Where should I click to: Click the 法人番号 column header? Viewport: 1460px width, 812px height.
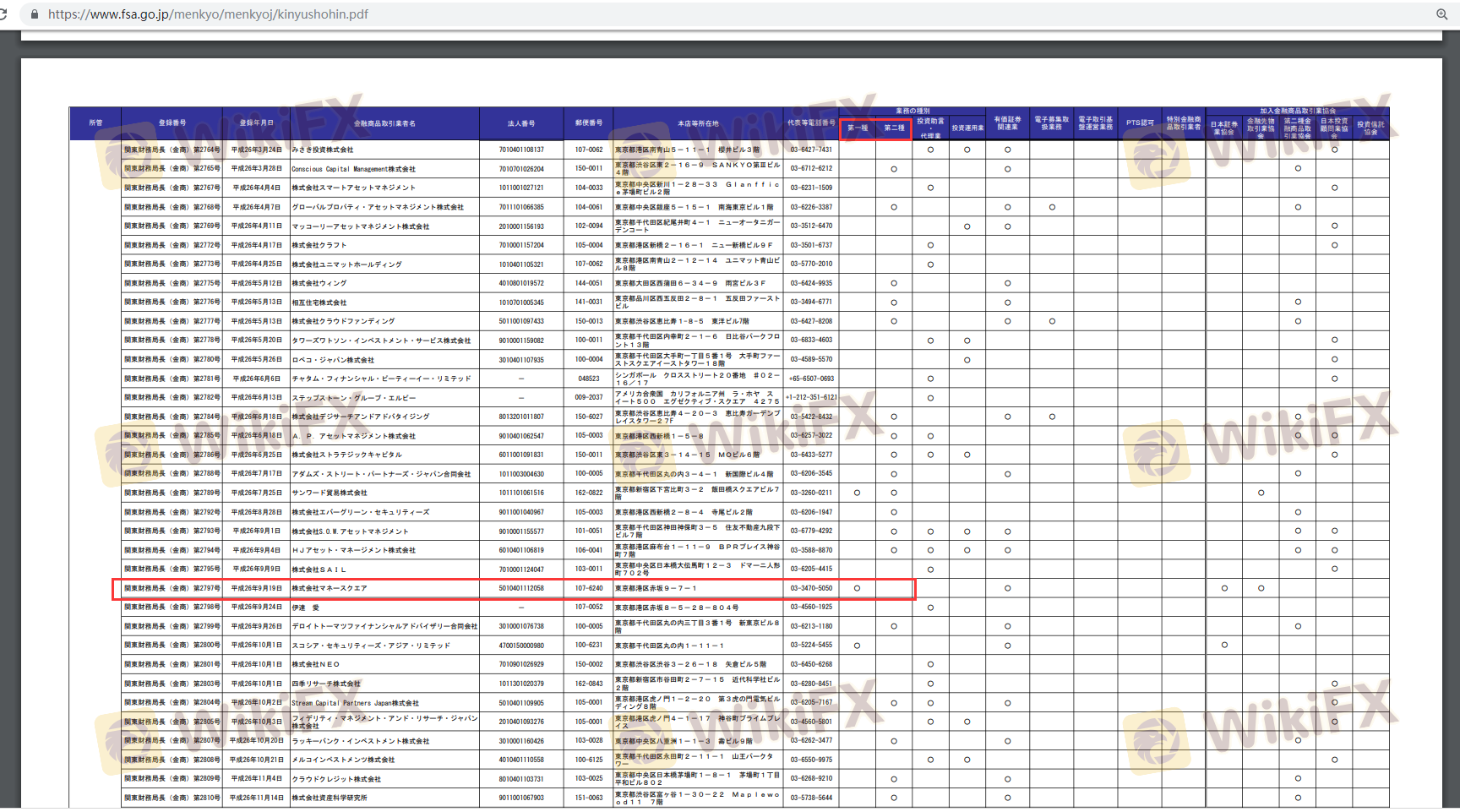point(521,123)
